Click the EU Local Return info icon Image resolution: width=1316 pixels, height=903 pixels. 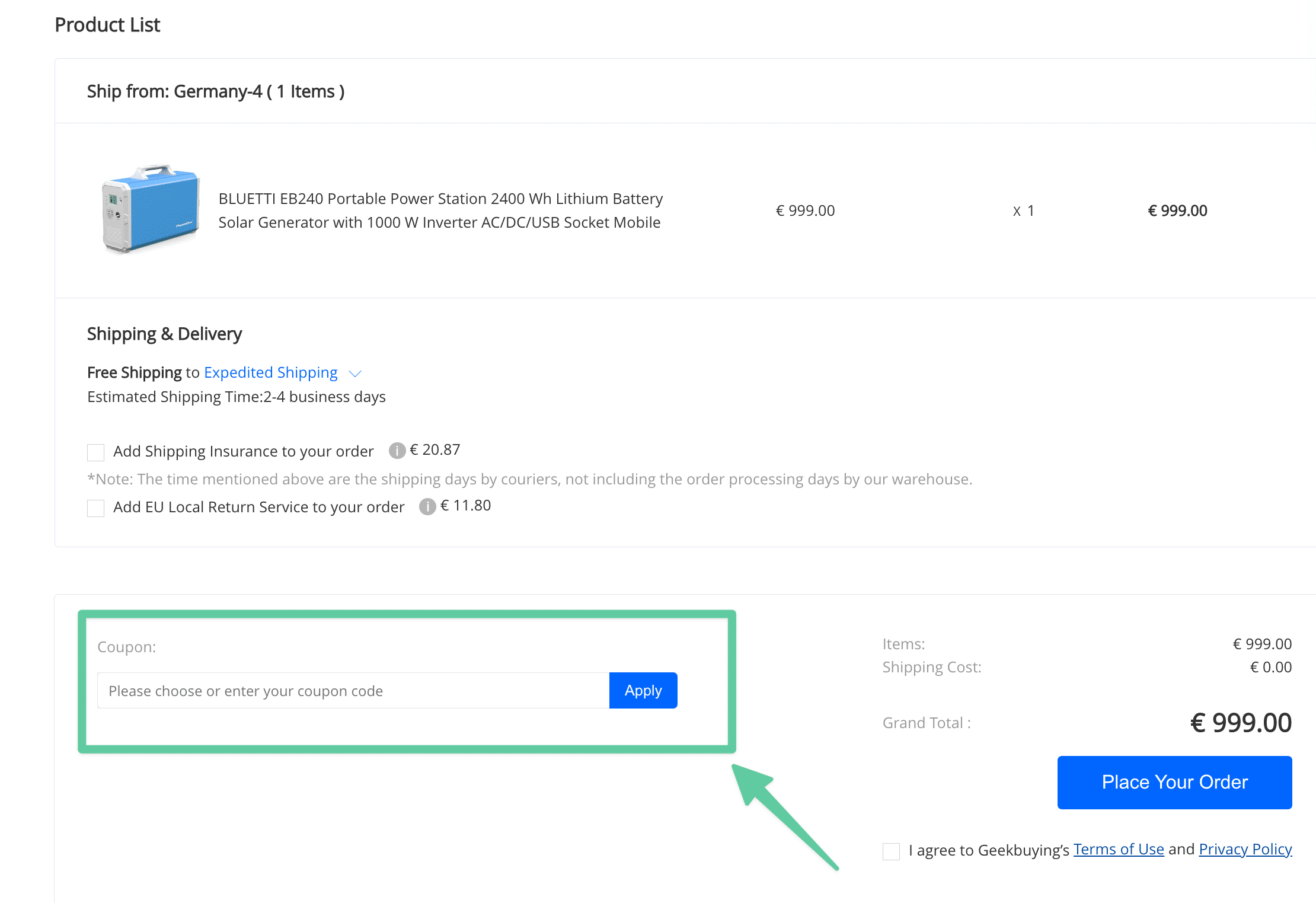[x=427, y=506]
